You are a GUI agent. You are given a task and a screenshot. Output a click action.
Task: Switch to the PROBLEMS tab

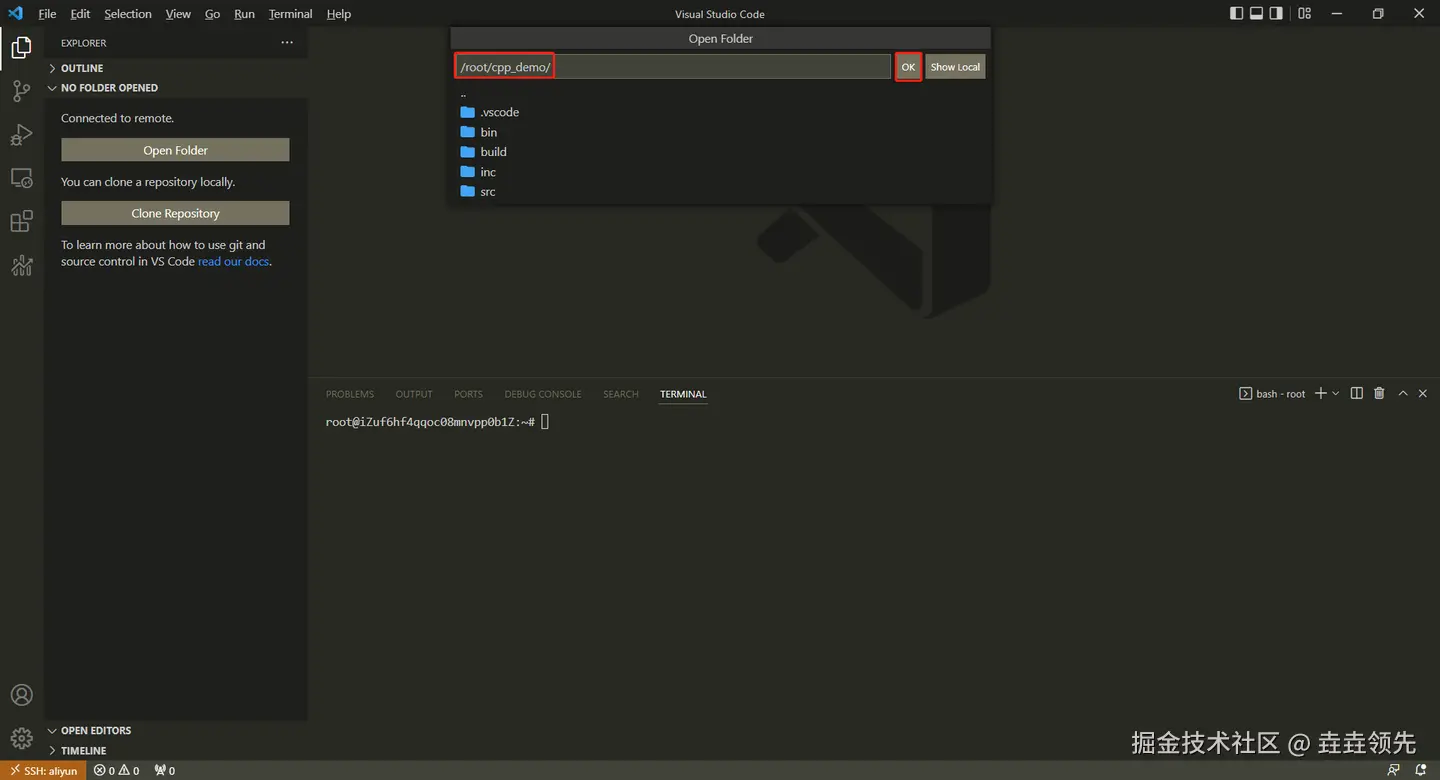(x=350, y=394)
